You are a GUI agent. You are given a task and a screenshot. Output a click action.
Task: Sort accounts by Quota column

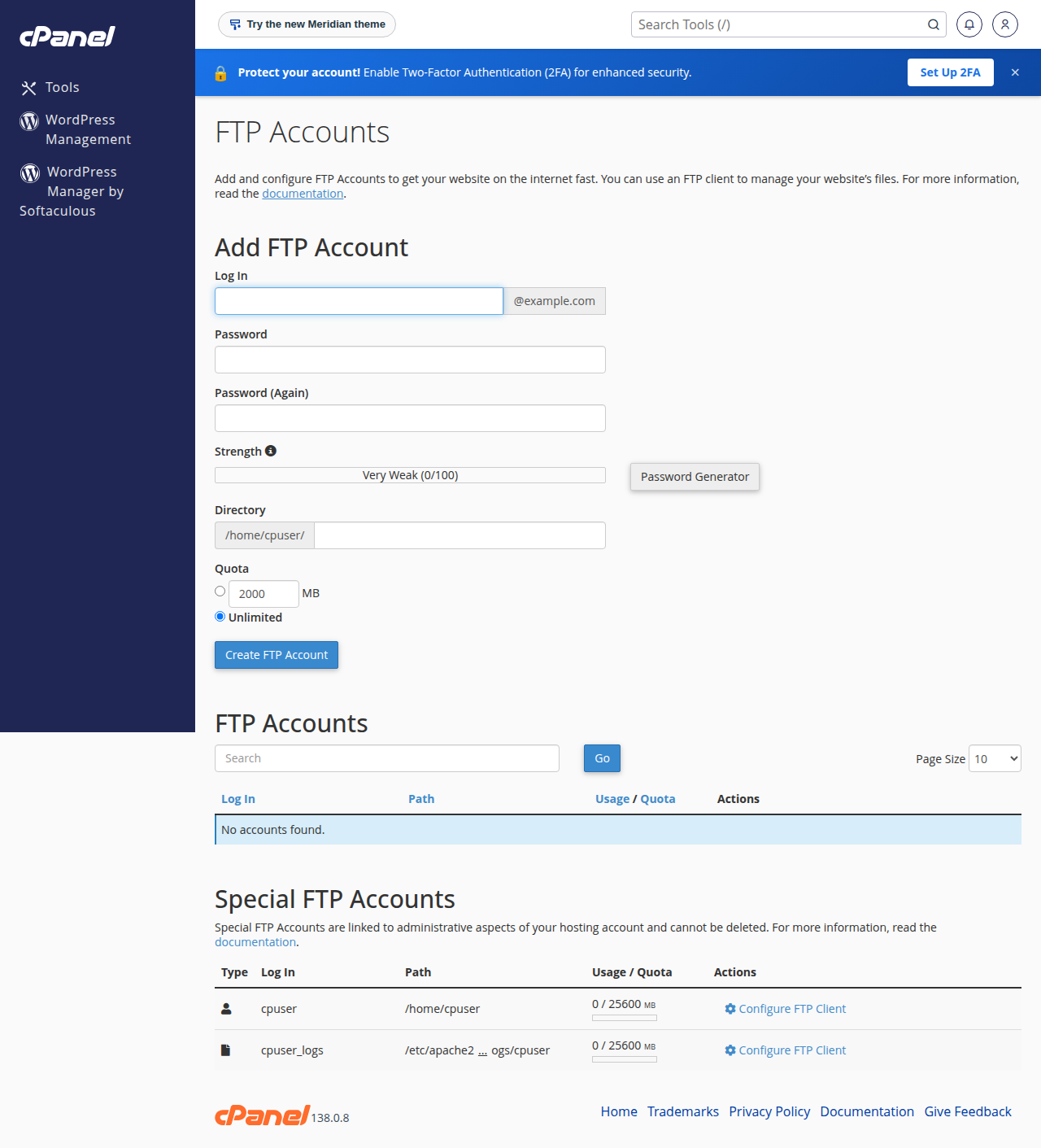(x=658, y=799)
